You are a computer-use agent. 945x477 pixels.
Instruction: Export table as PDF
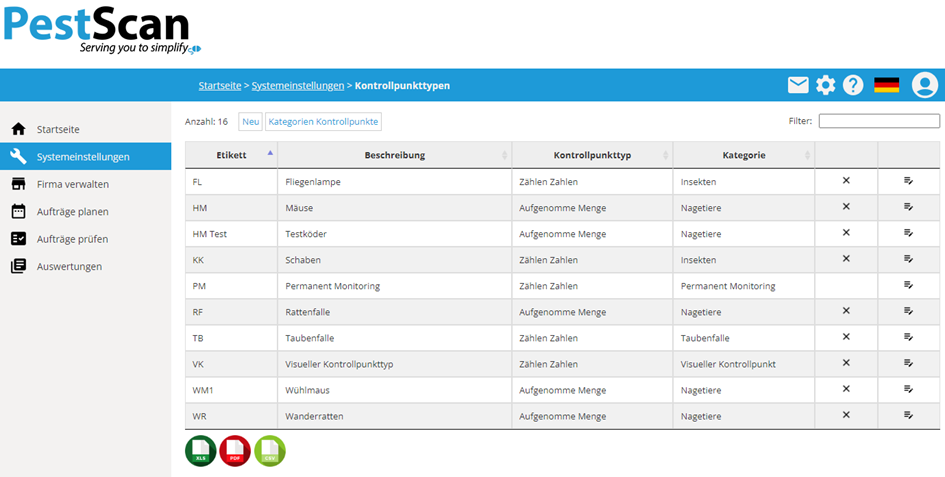tap(235, 451)
